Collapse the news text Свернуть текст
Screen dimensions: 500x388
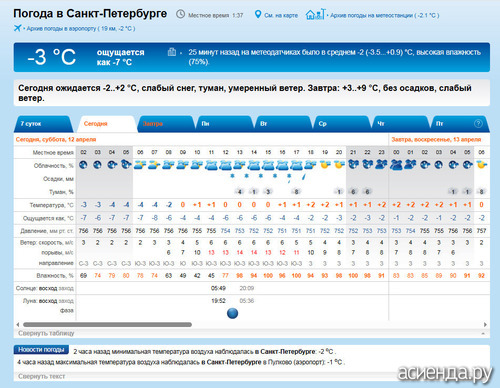(x=42, y=376)
